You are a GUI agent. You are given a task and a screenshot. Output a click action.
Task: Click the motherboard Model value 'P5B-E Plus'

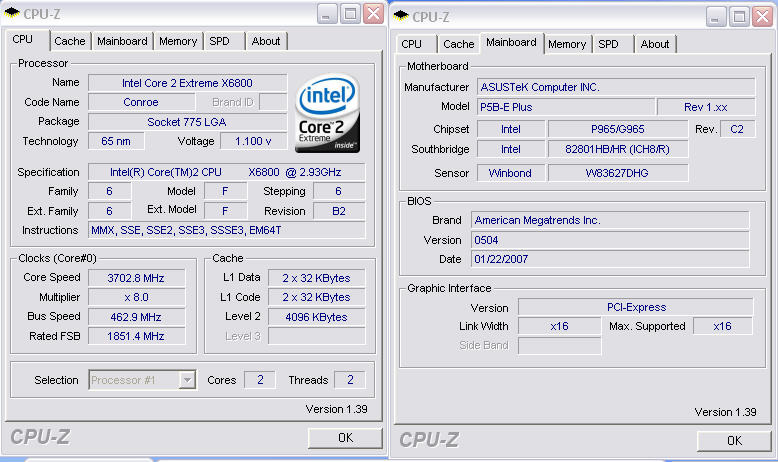click(566, 107)
